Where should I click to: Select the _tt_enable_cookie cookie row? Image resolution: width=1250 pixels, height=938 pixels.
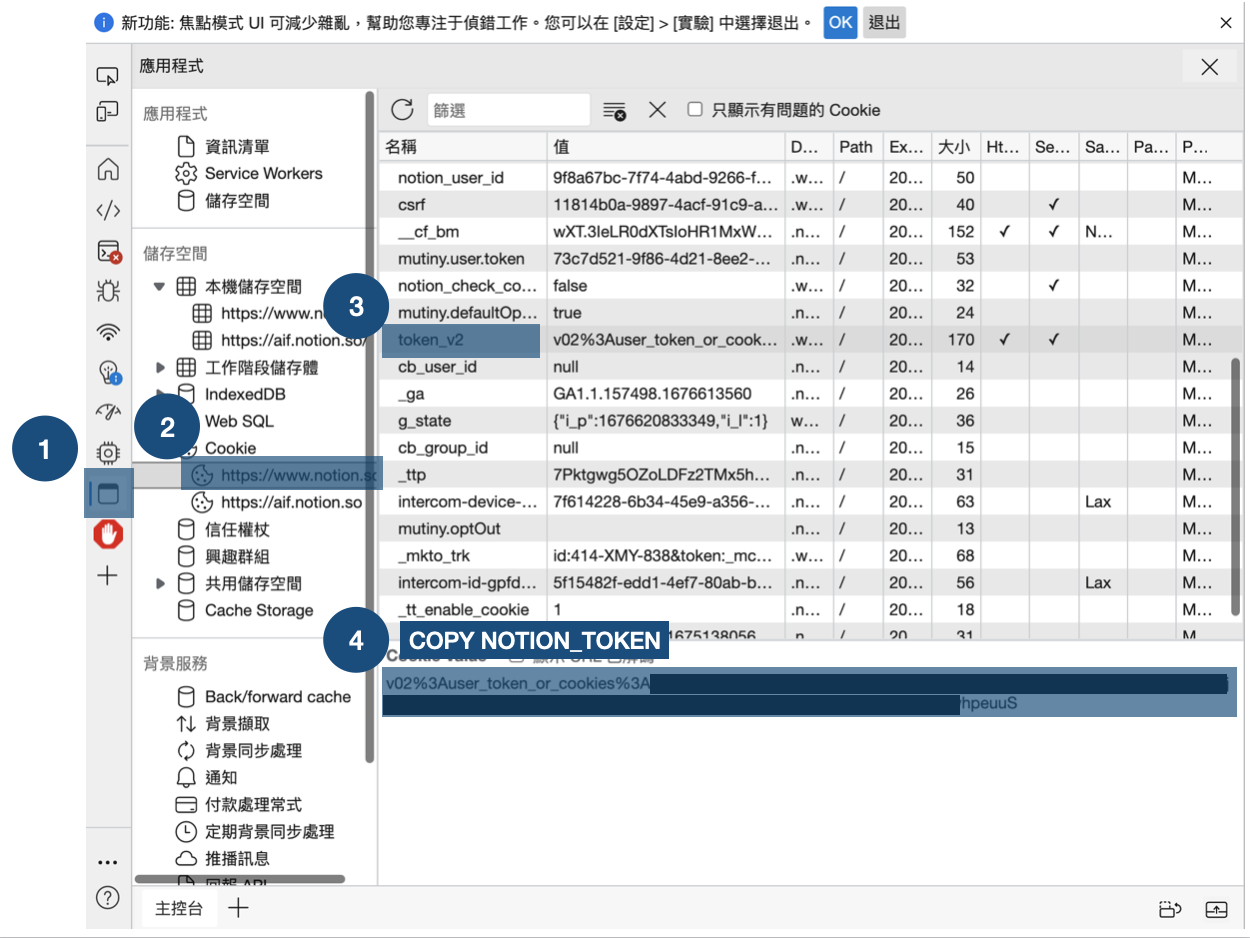pyautogui.click(x=809, y=610)
